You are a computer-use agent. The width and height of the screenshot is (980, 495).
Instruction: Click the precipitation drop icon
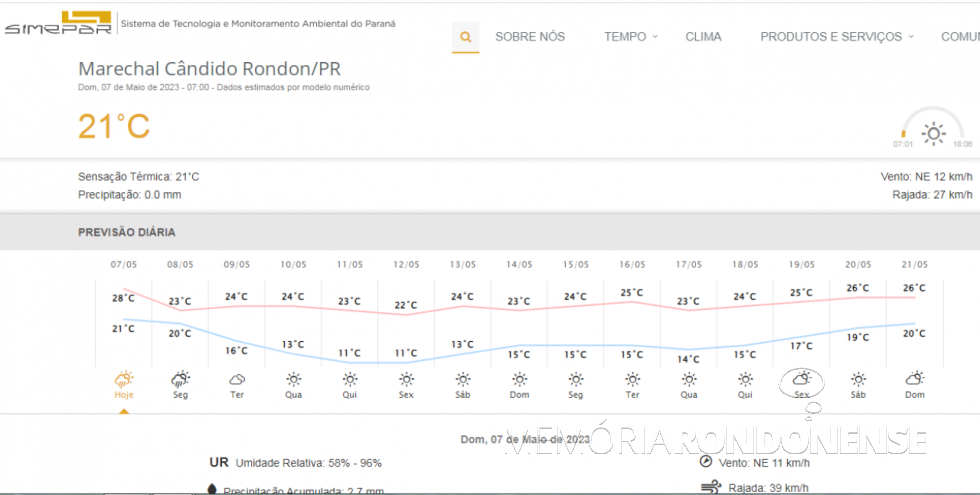pyautogui.click(x=212, y=489)
